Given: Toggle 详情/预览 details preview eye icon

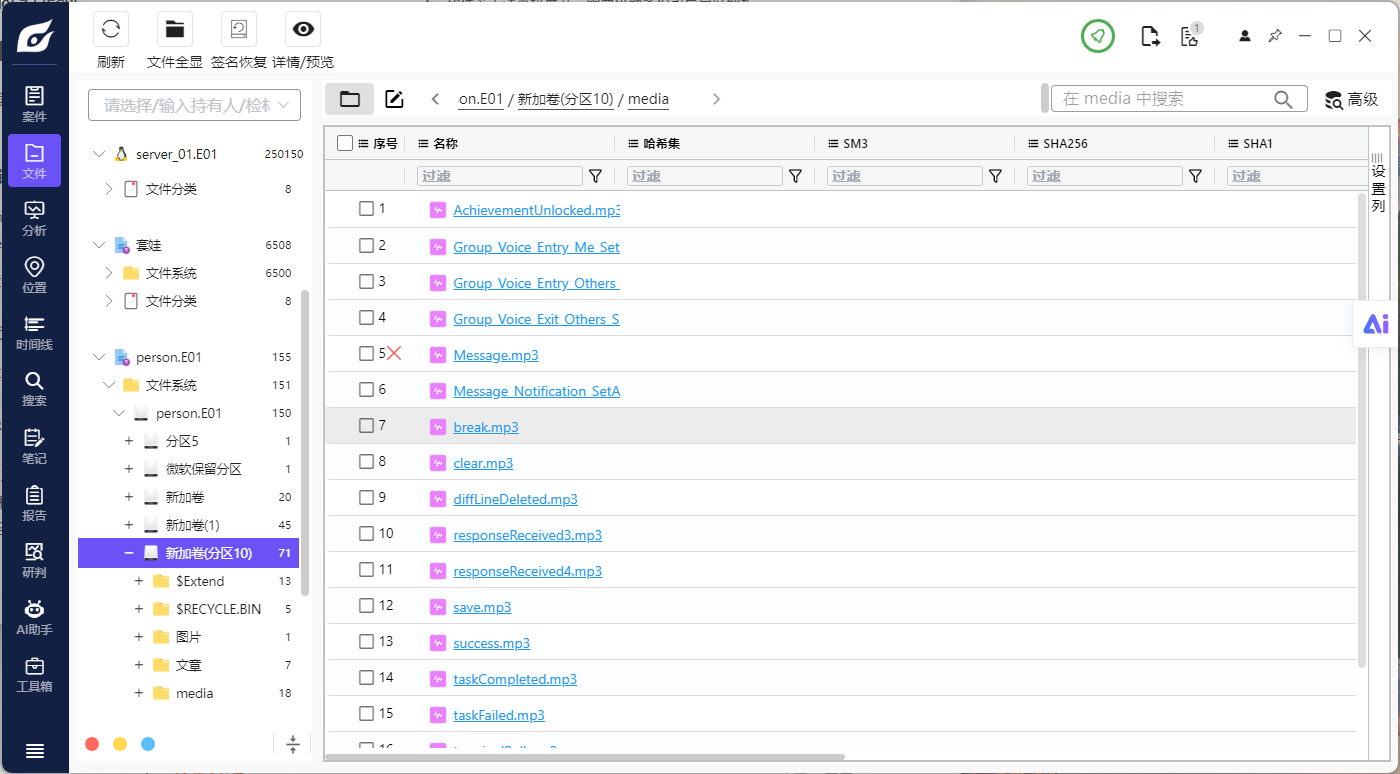Looking at the screenshot, I should click(x=303, y=29).
